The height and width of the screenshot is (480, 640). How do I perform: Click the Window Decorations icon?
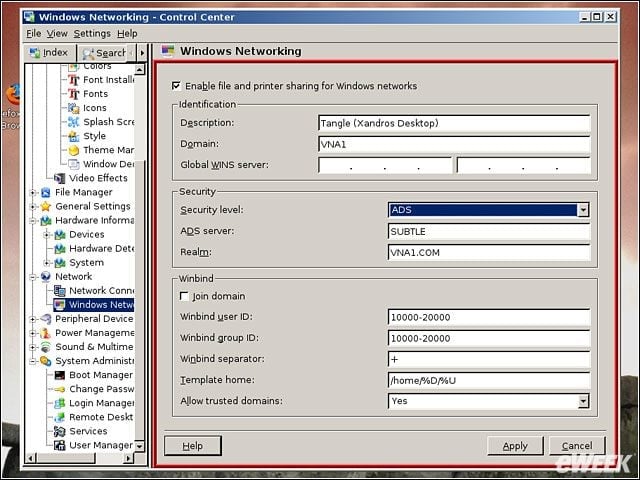[x=73, y=164]
